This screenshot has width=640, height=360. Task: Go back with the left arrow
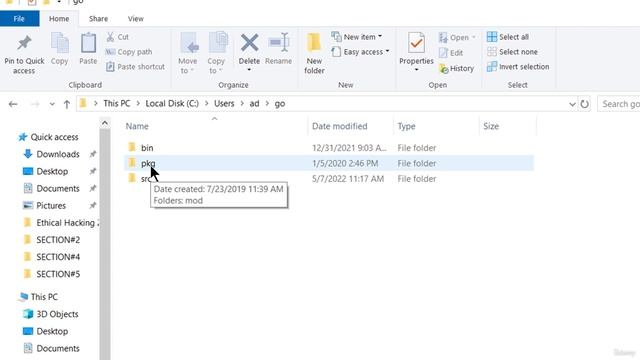pyautogui.click(x=13, y=104)
